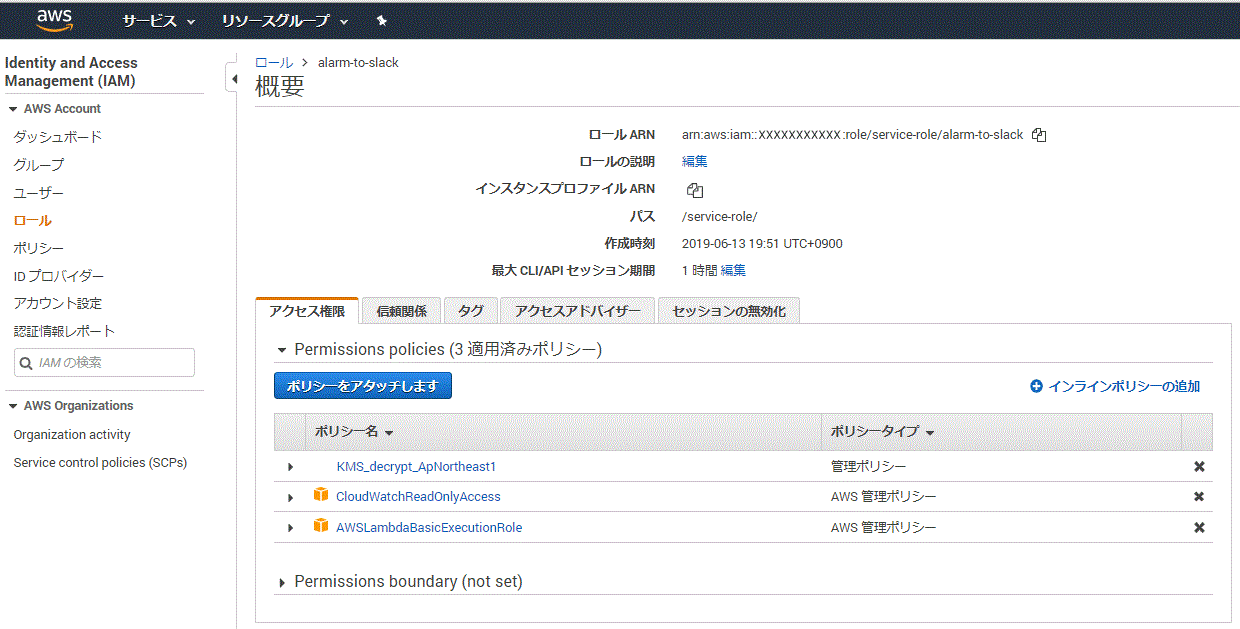Click the ポリシーをアタッチします button
This screenshot has width=1240, height=629.
click(363, 386)
